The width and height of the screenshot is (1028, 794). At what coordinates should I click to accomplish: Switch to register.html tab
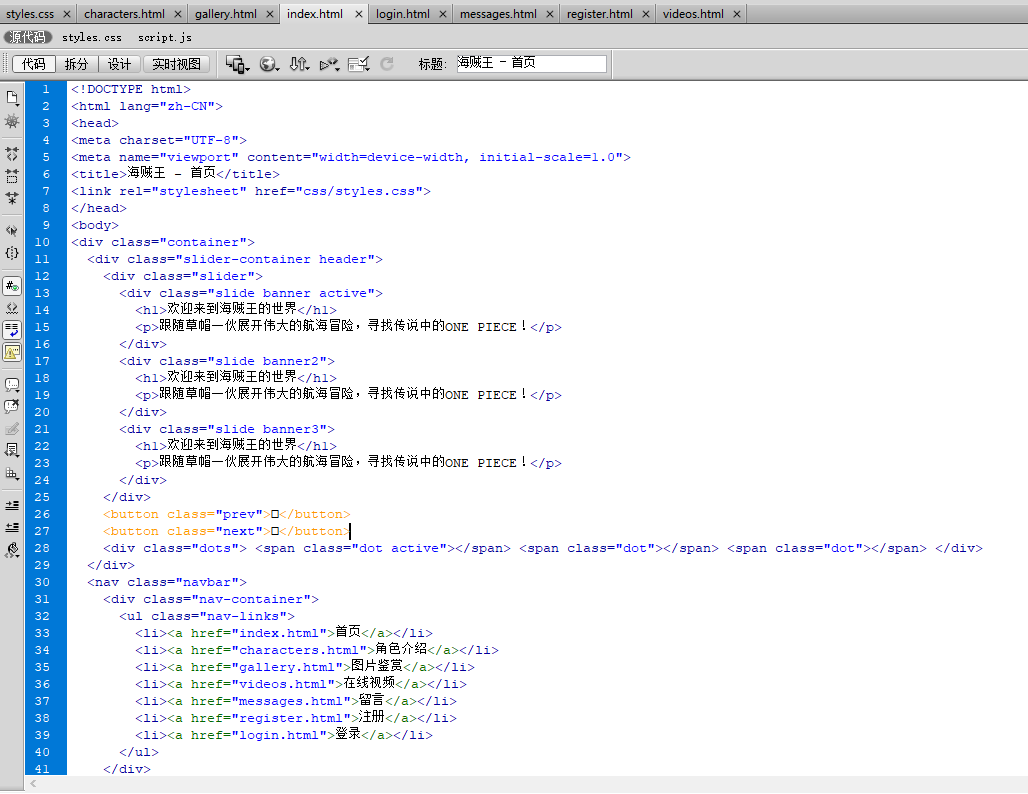tap(600, 14)
